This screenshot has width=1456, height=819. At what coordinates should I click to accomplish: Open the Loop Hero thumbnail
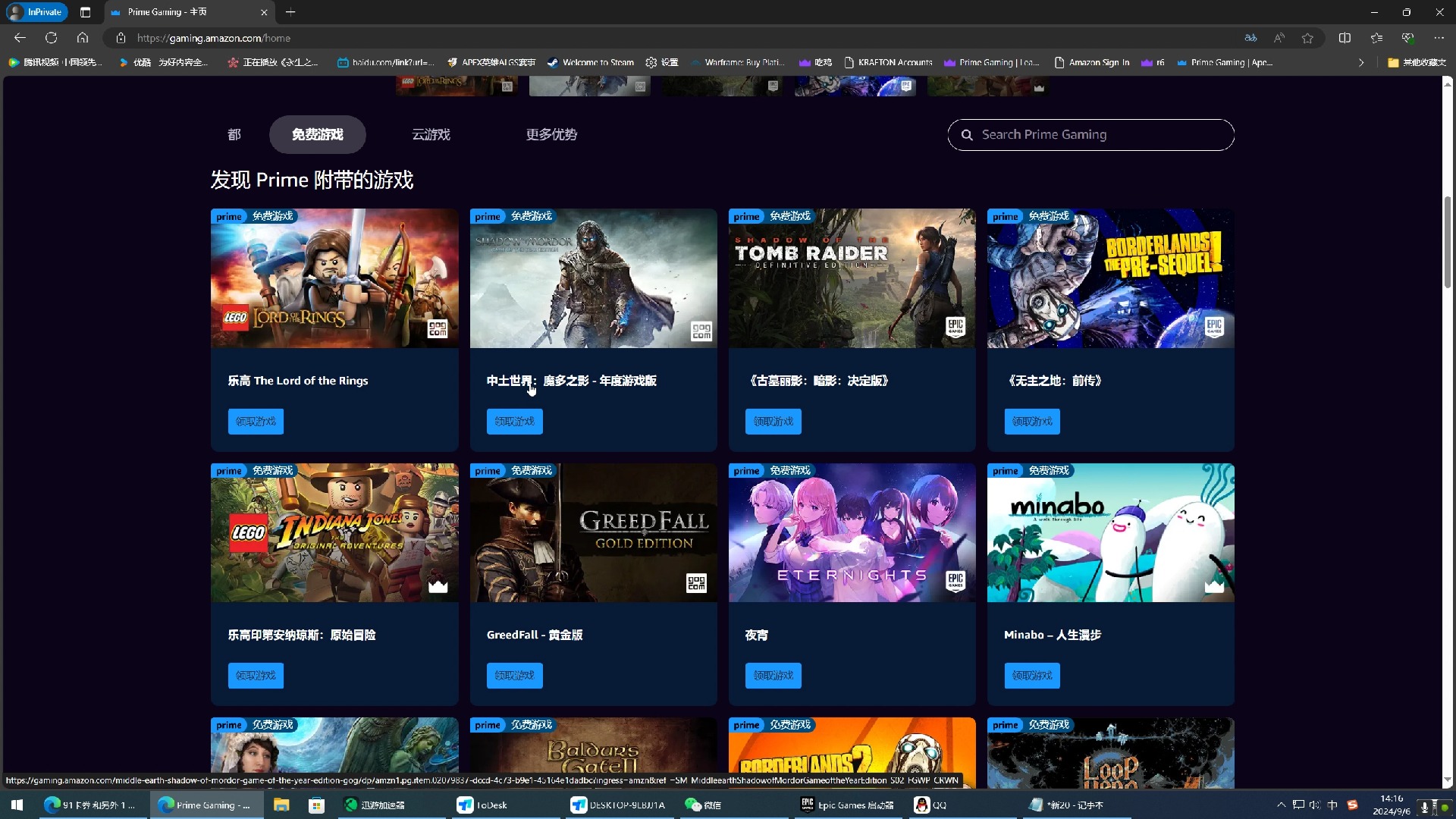(x=1110, y=752)
